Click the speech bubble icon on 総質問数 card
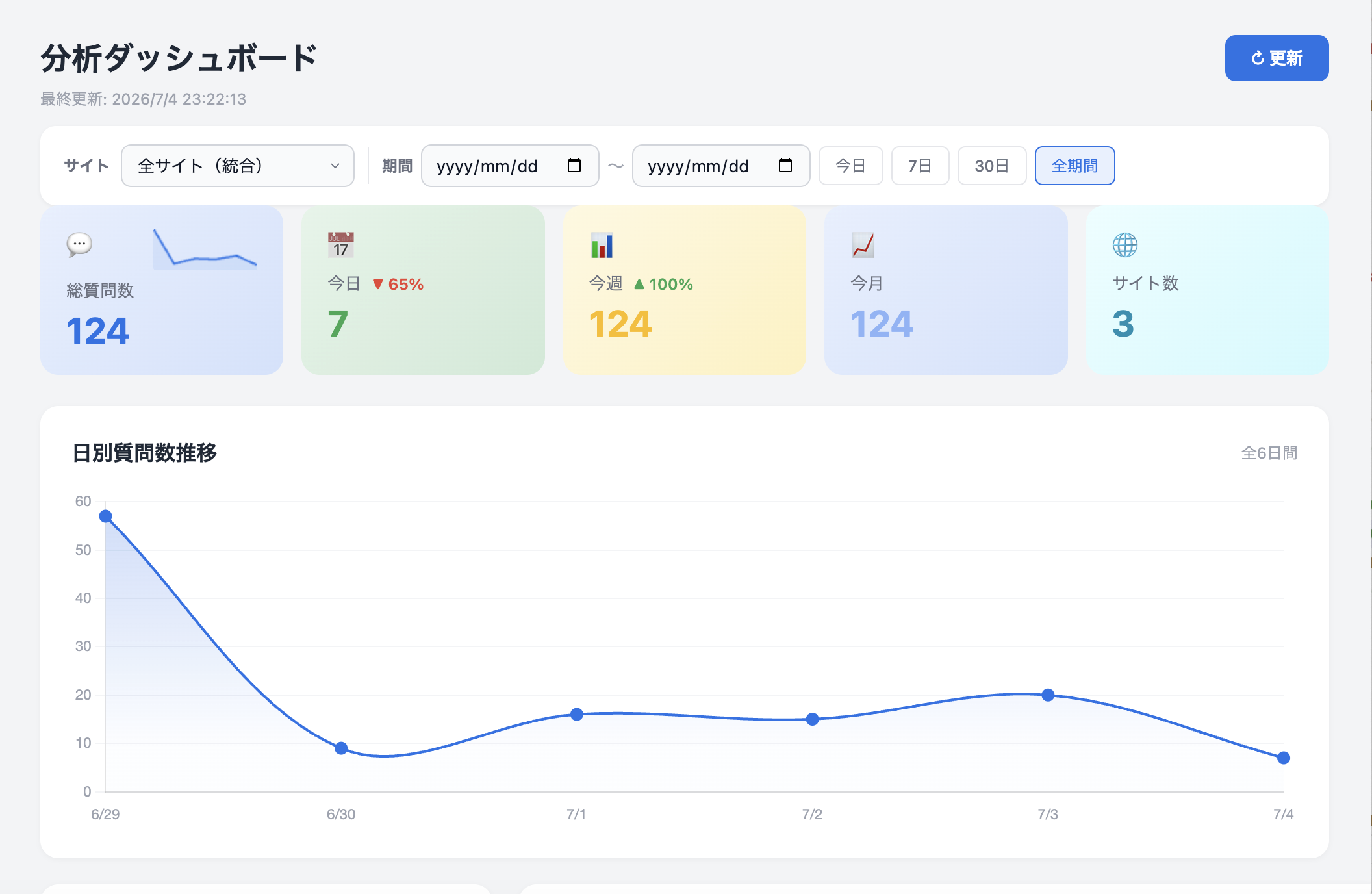Viewport: 1372px width, 894px height. (79, 245)
